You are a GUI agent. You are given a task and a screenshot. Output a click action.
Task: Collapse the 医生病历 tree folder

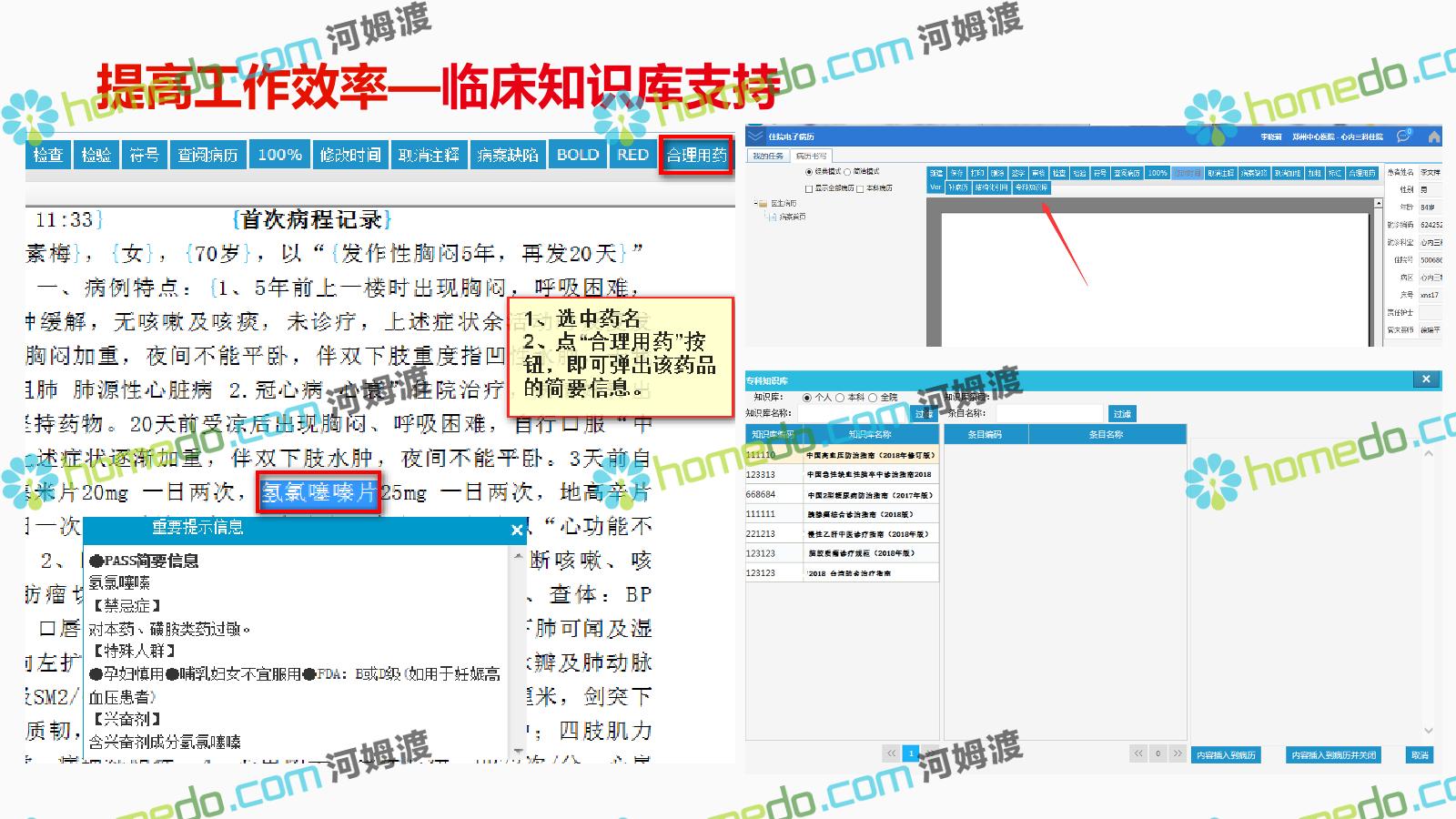pyautogui.click(x=756, y=204)
